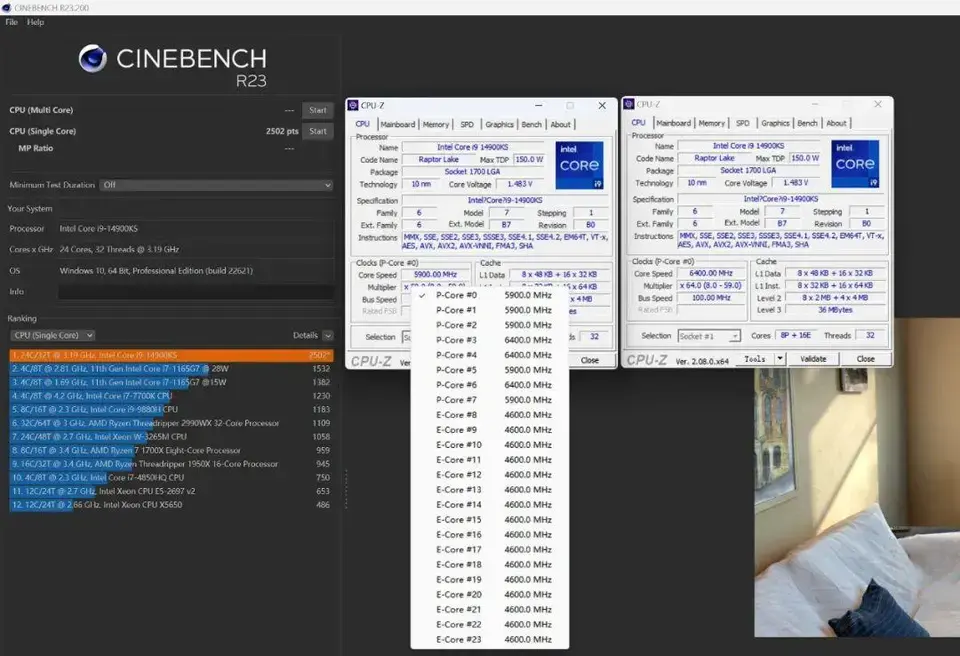This screenshot has height=656, width=960.
Task: Switch to Mainboard tab in left CPU-Z
Action: 398,124
